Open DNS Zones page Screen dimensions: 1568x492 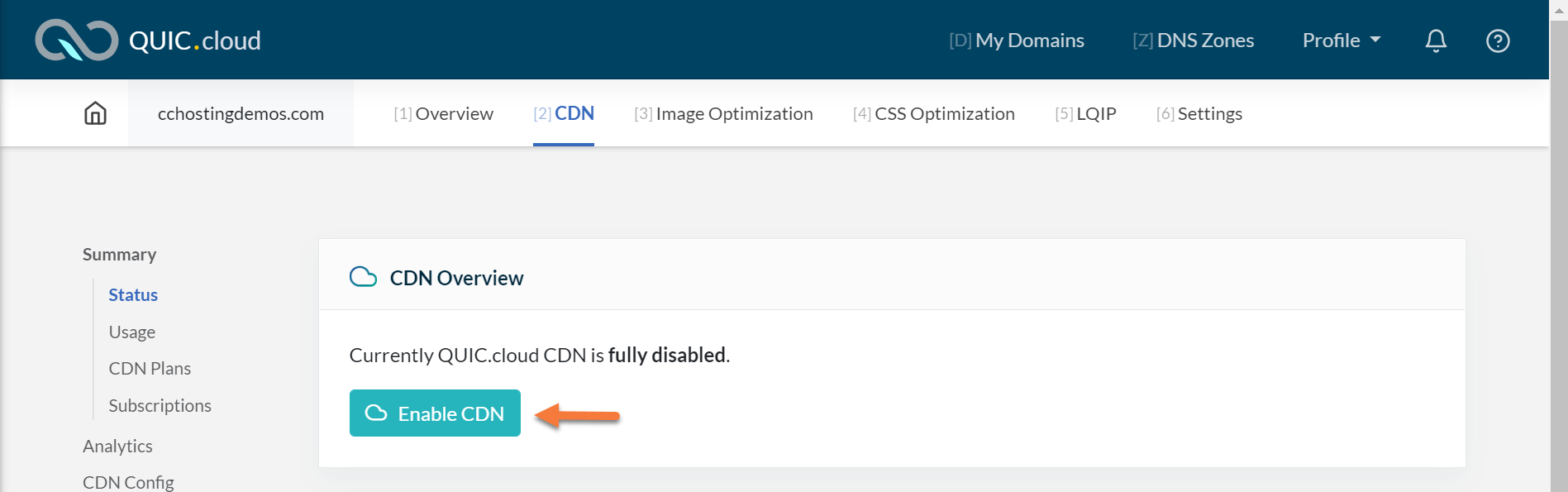click(1193, 41)
